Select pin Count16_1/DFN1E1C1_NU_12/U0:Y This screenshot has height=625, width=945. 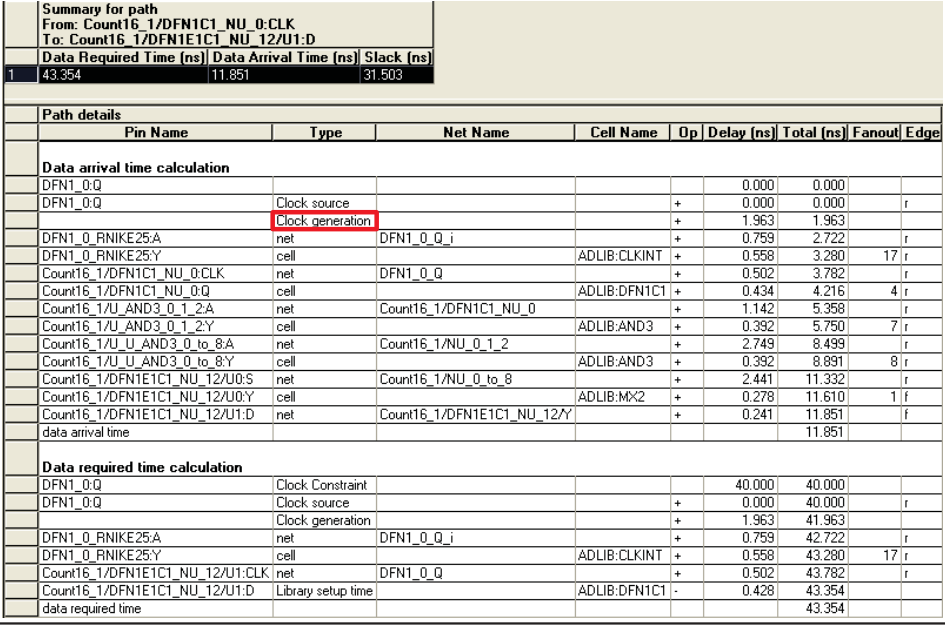pos(156,397)
